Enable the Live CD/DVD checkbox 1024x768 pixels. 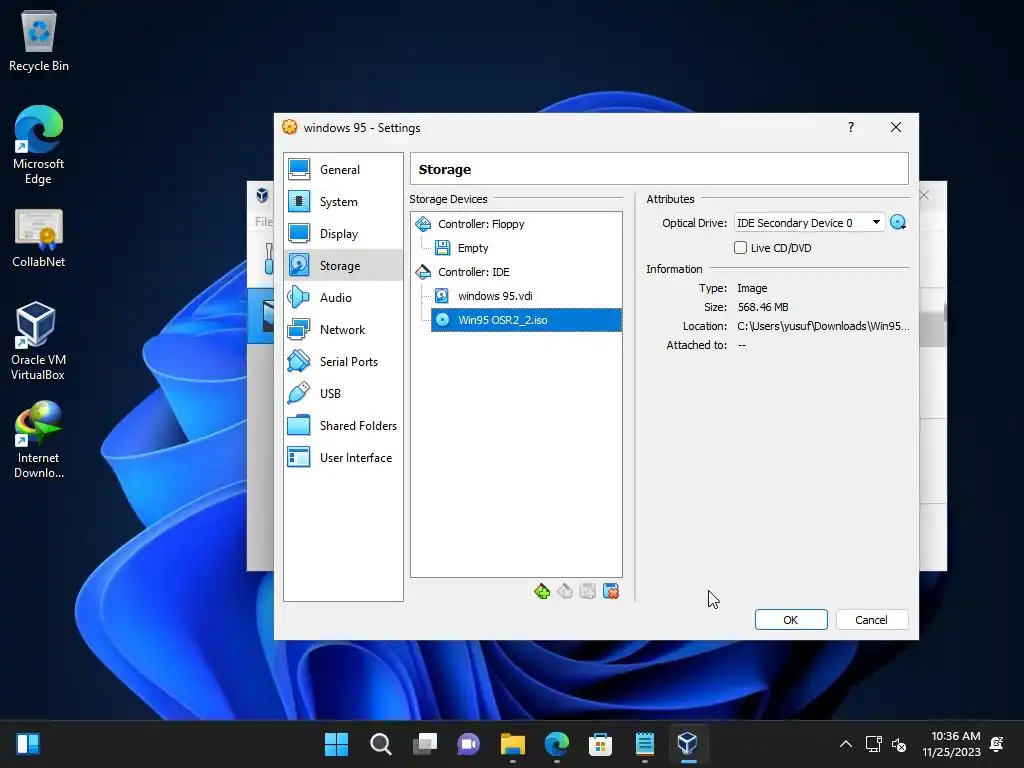tap(741, 248)
